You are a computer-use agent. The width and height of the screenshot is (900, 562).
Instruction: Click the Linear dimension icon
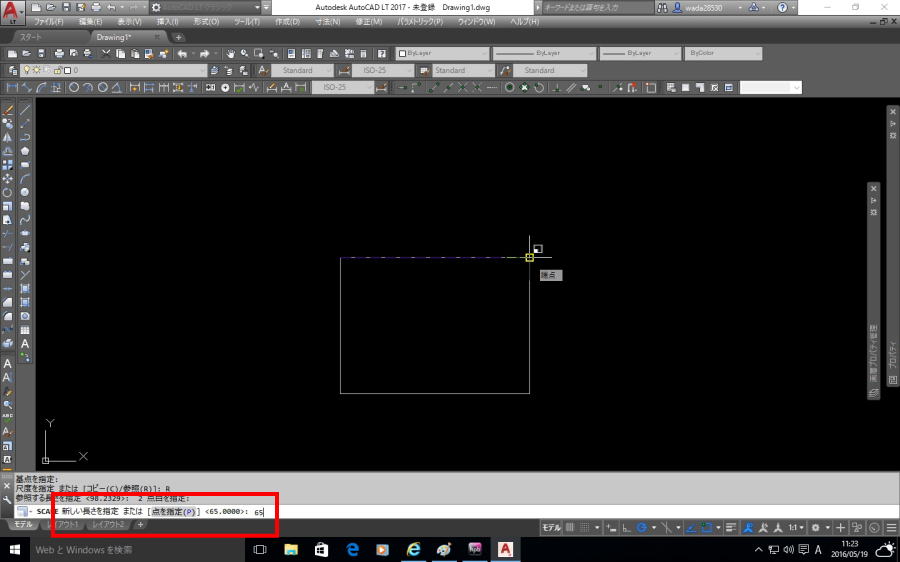(x=12, y=87)
